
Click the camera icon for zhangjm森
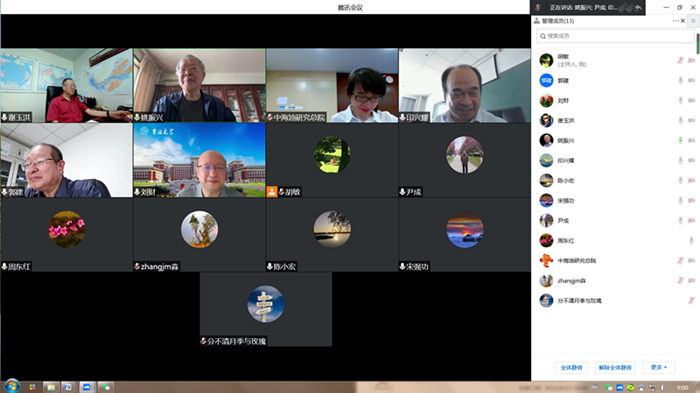click(692, 280)
